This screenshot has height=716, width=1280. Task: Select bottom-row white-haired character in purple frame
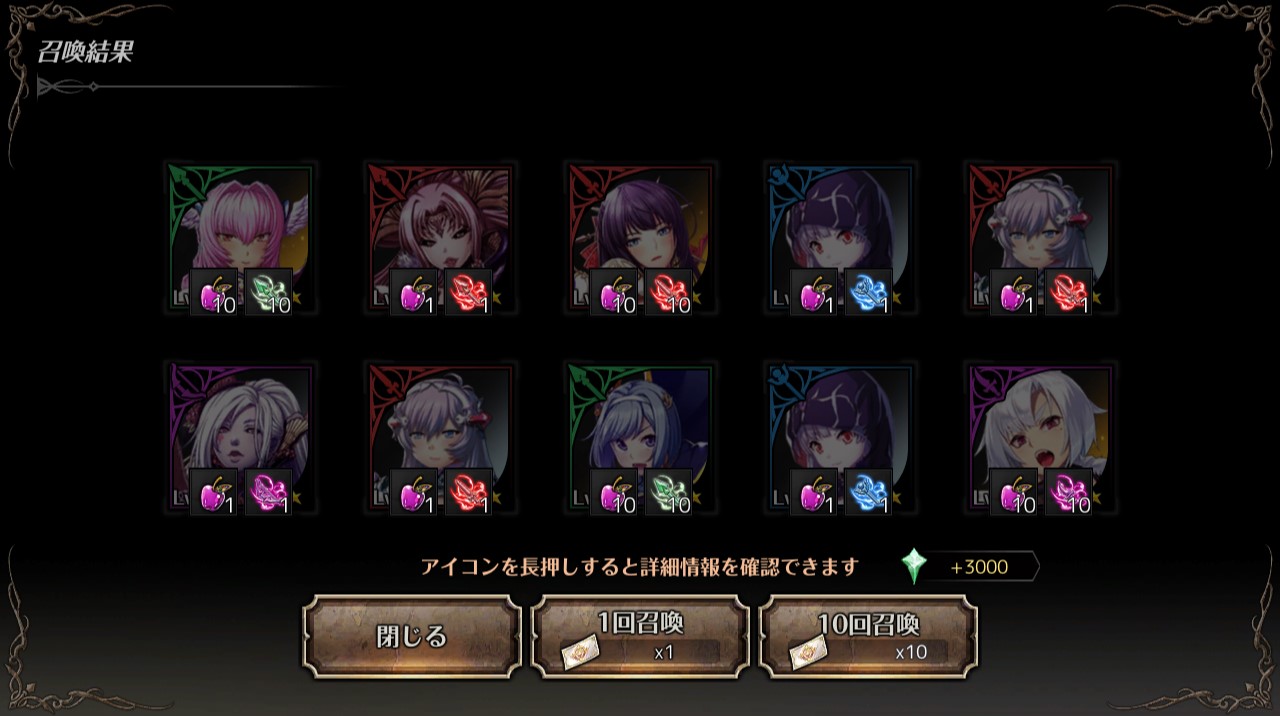[x=240, y=440]
